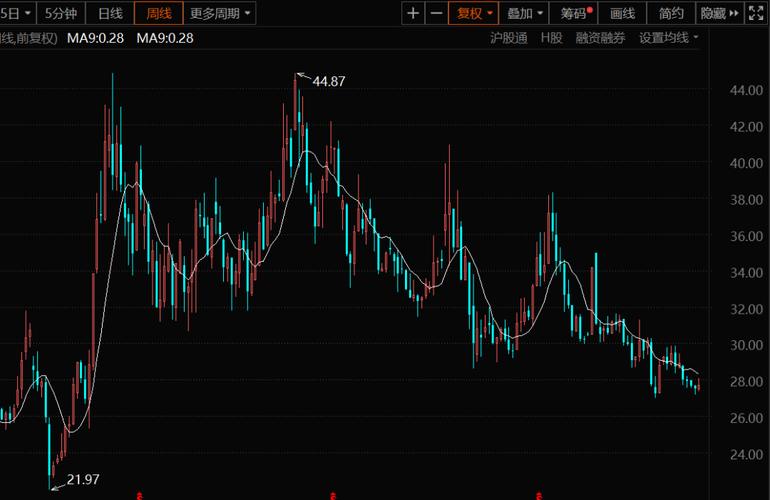Zoom in the chart with plus button

point(414,13)
